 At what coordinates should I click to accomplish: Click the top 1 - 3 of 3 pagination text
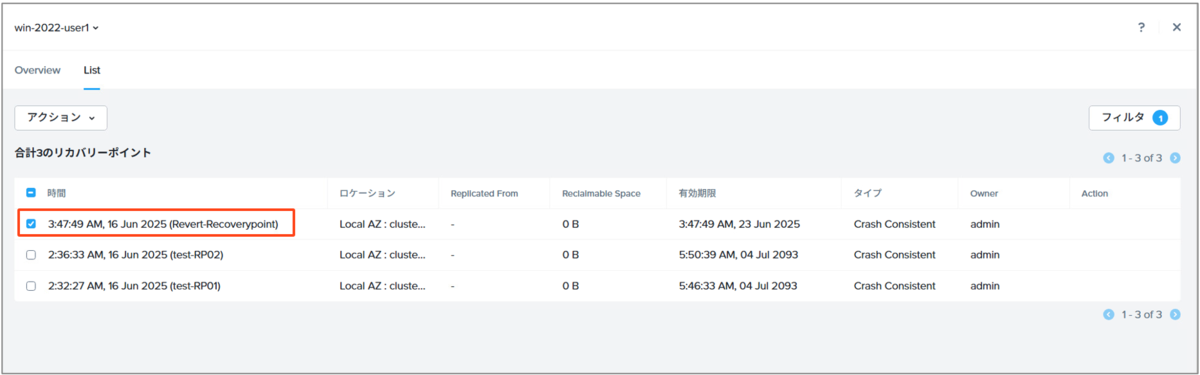coord(1141,158)
